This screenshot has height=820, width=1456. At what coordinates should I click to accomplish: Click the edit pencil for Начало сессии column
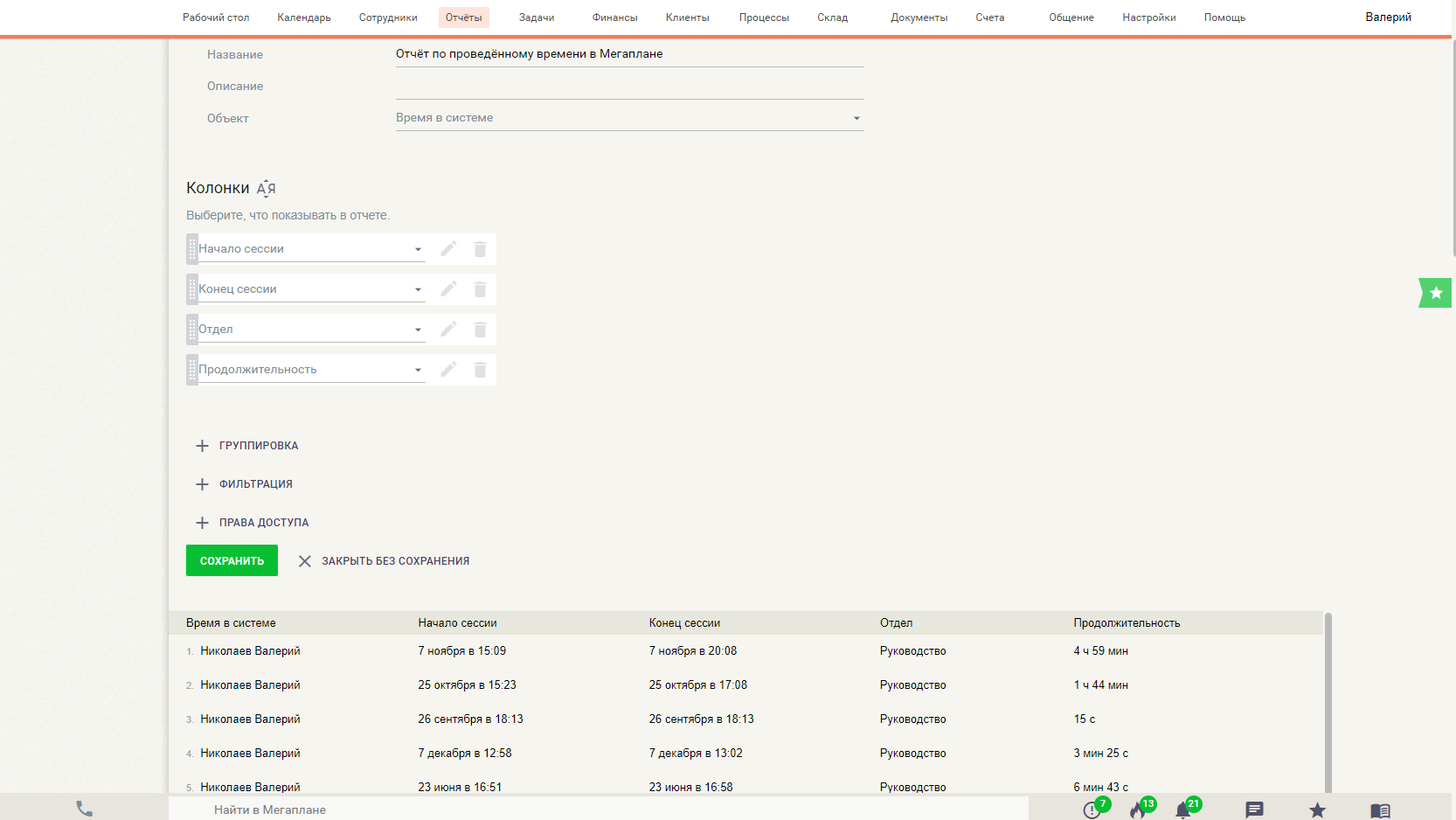tap(448, 249)
